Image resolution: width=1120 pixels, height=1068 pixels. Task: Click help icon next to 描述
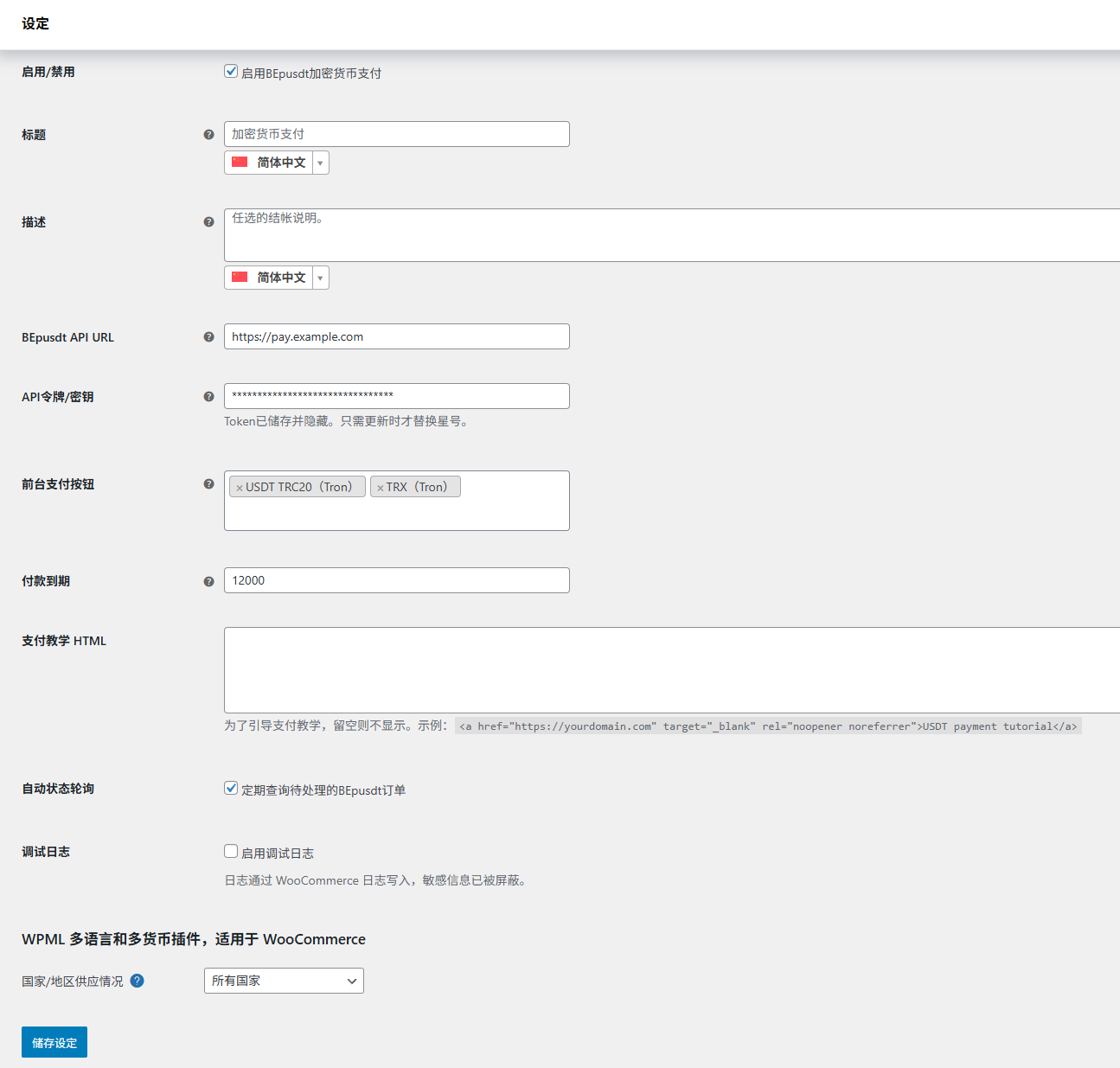pyautogui.click(x=208, y=222)
